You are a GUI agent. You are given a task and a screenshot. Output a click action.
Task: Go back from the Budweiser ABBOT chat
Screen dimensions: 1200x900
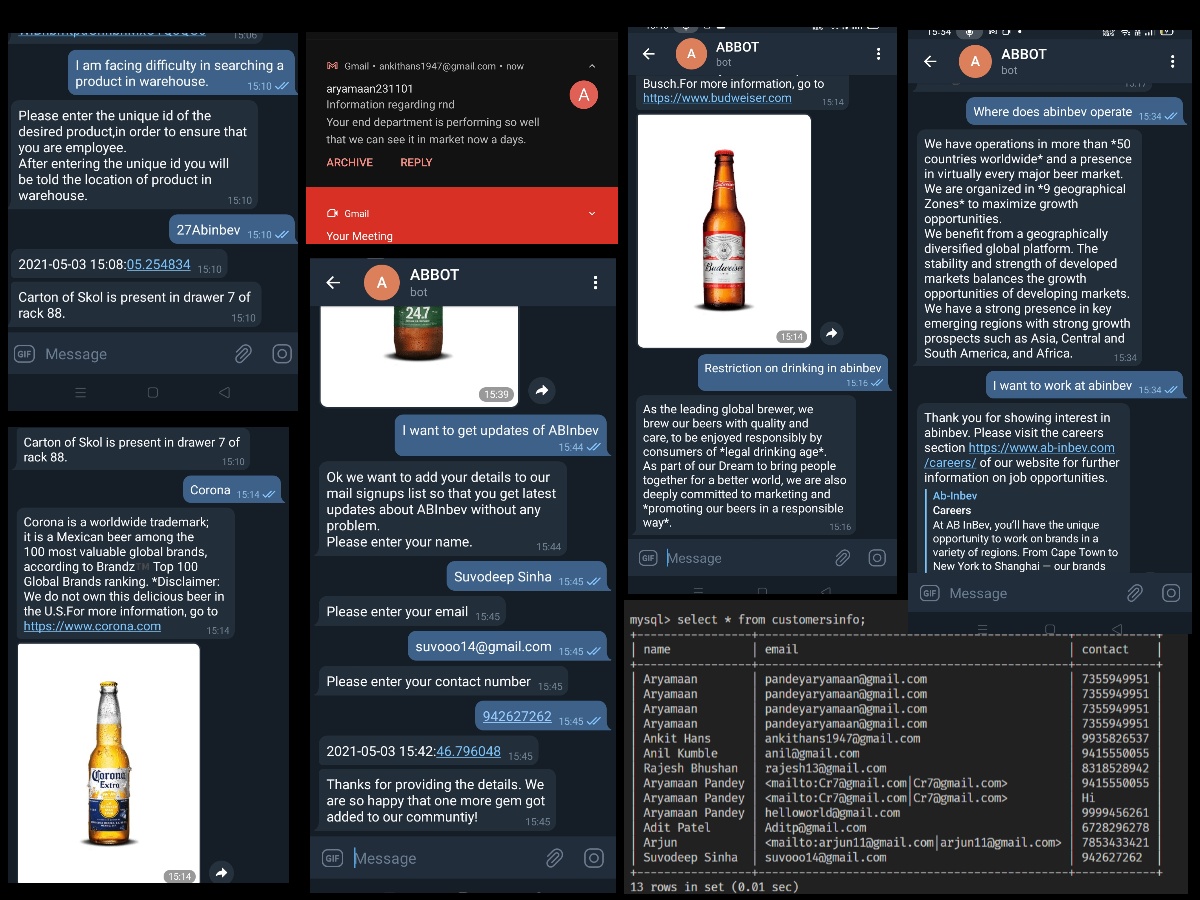[x=649, y=54]
